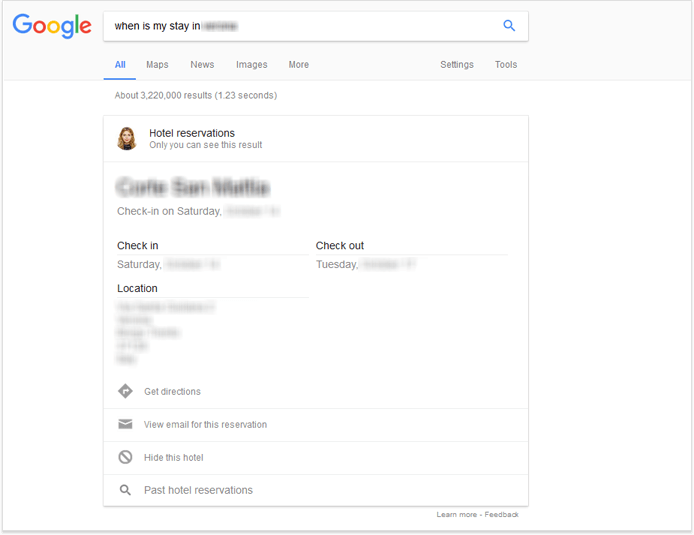Open View email for this reservation

(205, 424)
